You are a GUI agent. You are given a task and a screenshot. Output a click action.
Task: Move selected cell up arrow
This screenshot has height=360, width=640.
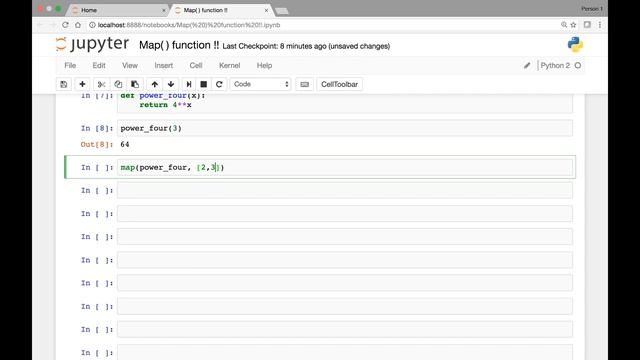(x=154, y=84)
